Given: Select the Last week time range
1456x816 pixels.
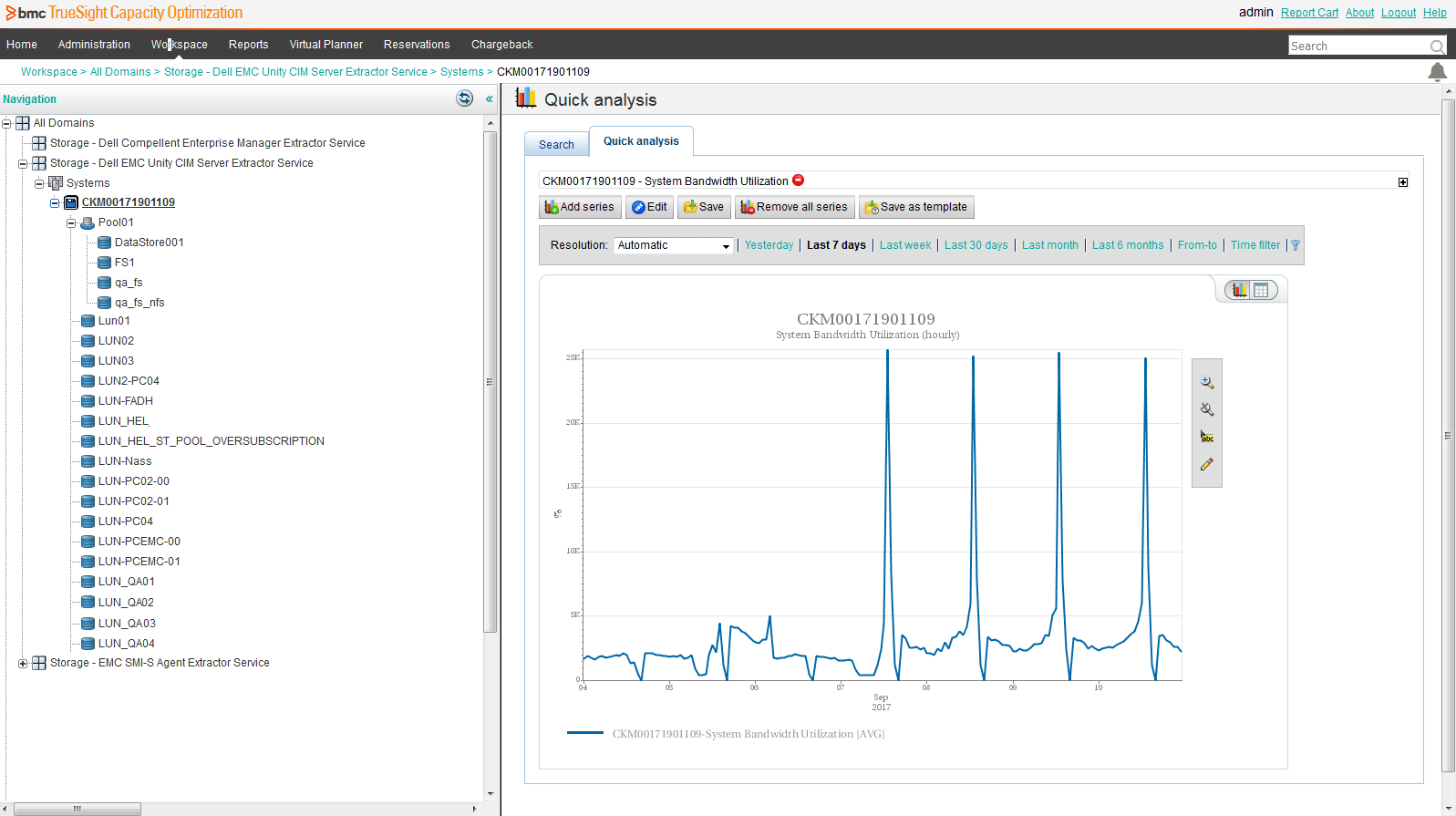Looking at the screenshot, I should pyautogui.click(x=905, y=245).
